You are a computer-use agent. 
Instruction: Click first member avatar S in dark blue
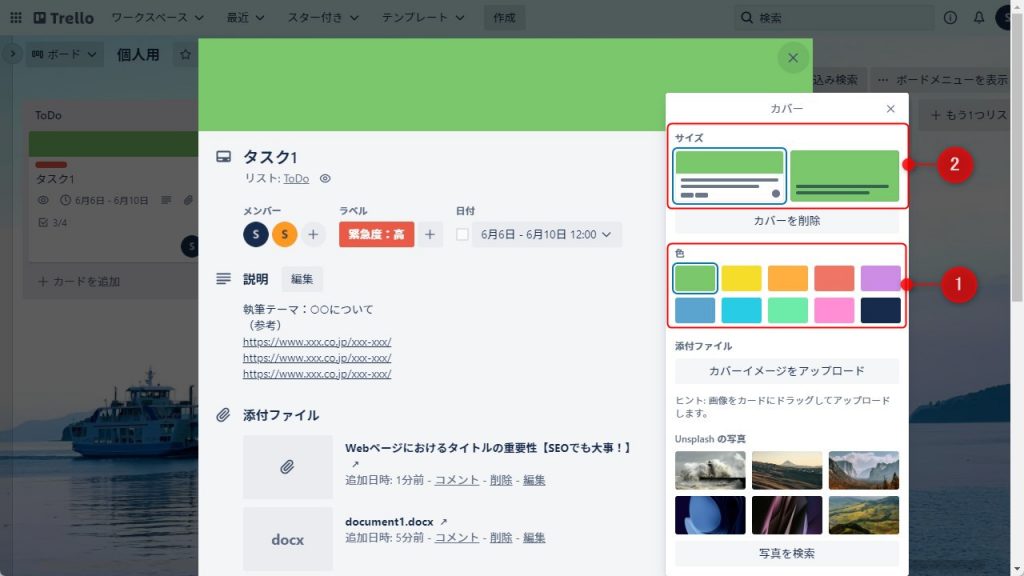click(256, 234)
